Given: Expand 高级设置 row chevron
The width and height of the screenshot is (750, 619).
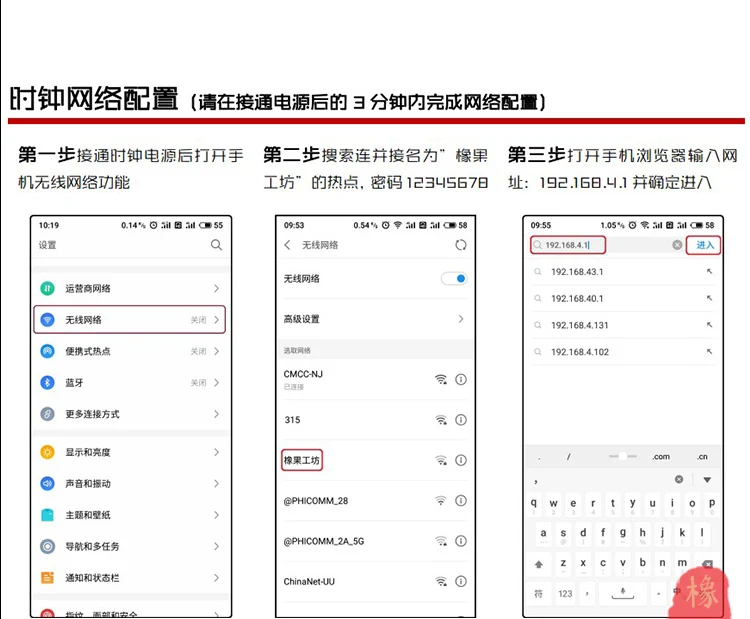Looking at the screenshot, I should click(461, 319).
